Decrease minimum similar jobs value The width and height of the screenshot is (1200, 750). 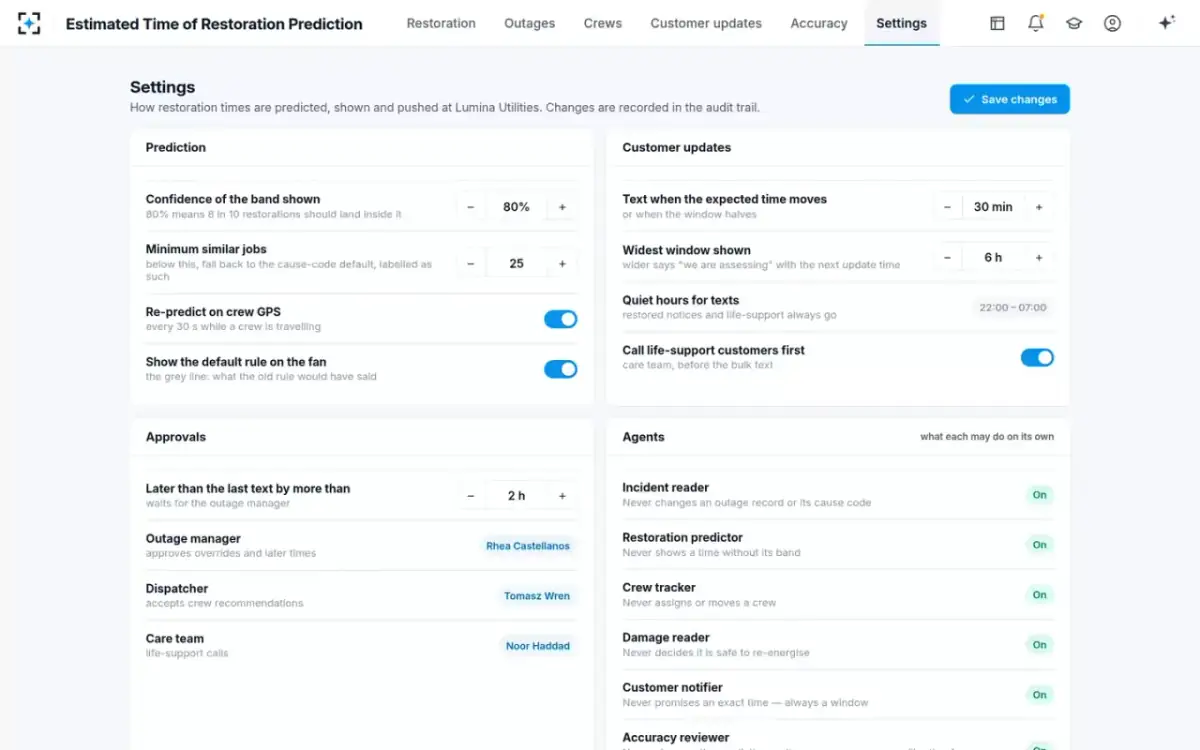click(x=471, y=264)
